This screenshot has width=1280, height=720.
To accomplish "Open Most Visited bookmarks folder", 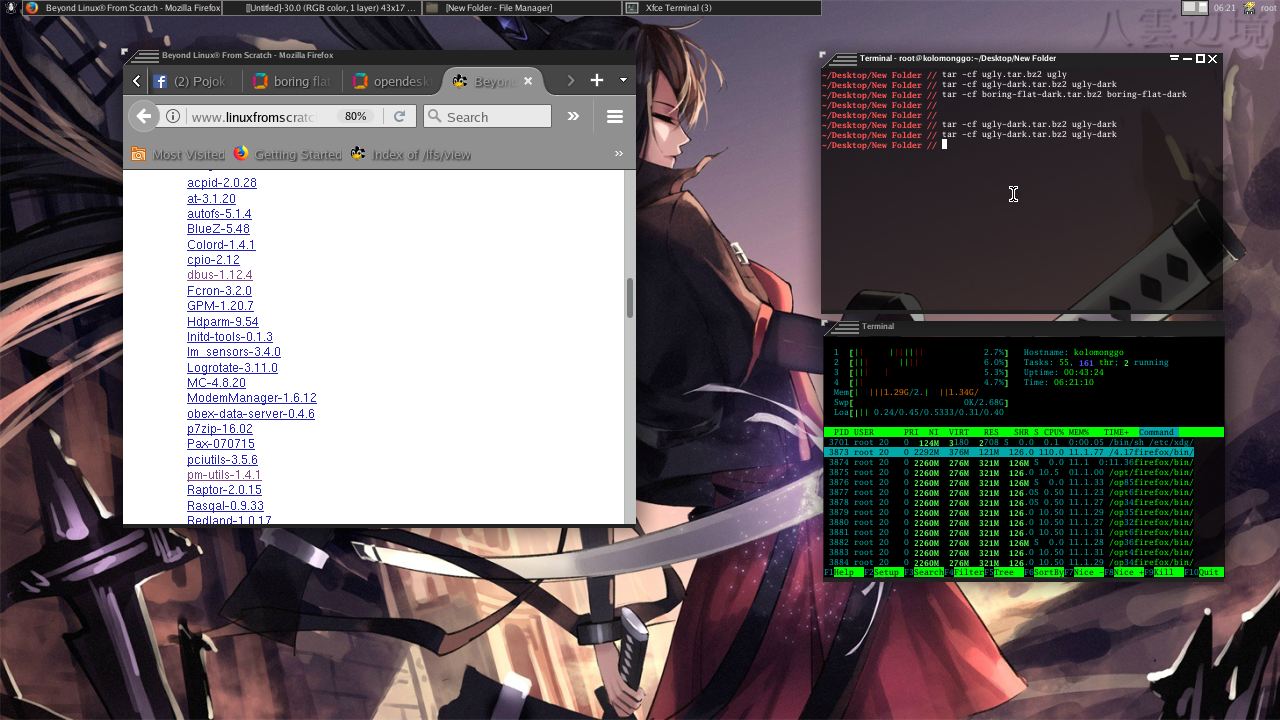I will pyautogui.click(x=178, y=154).
